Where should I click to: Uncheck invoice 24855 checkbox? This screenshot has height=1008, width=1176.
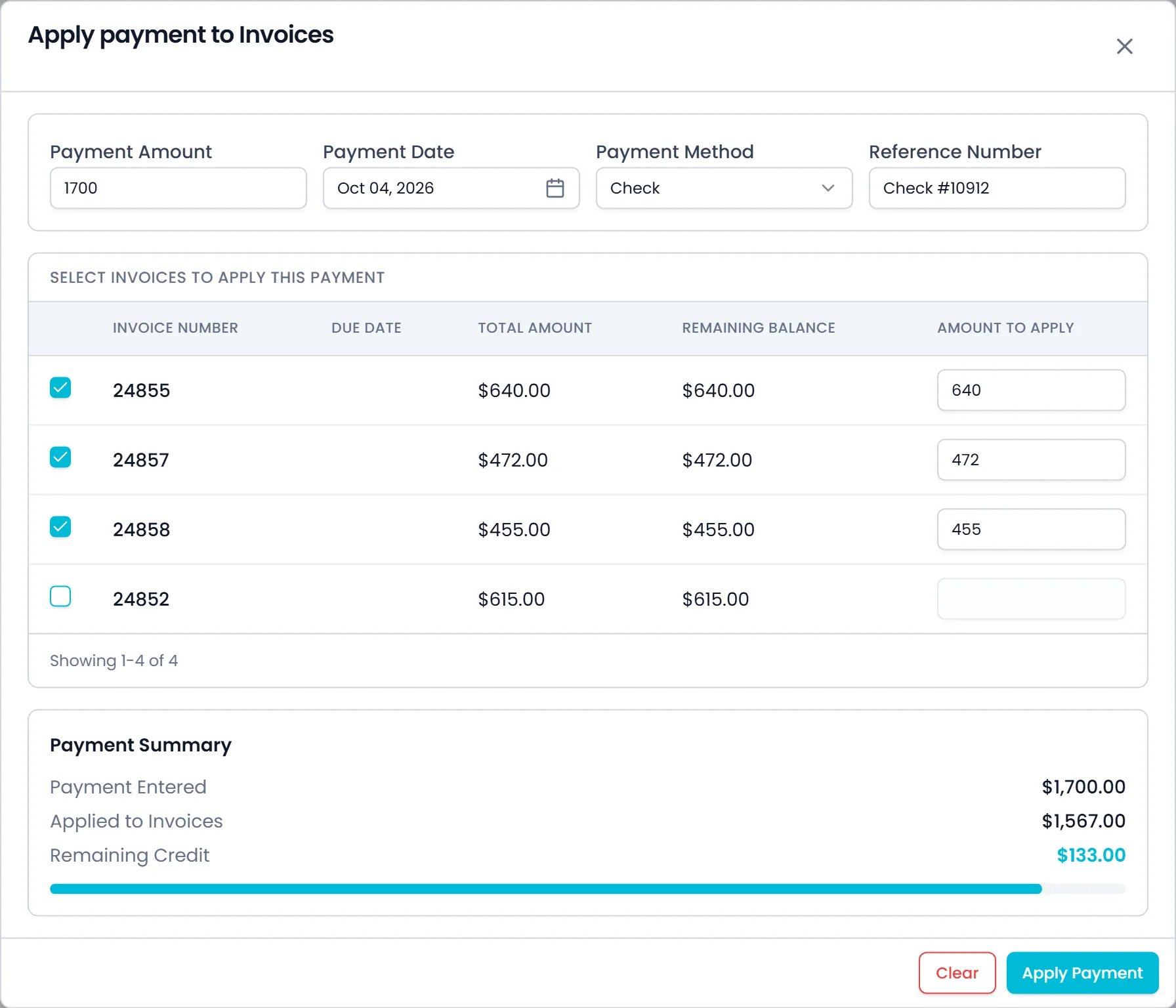pyautogui.click(x=60, y=388)
